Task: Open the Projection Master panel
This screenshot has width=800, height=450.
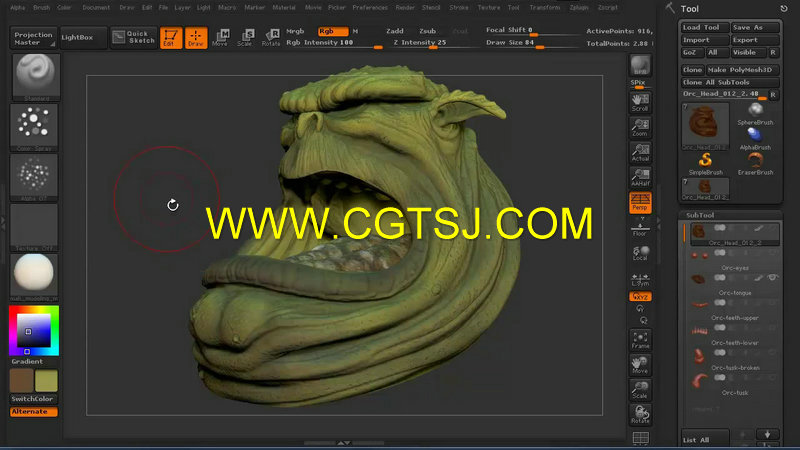Action: (x=33, y=38)
